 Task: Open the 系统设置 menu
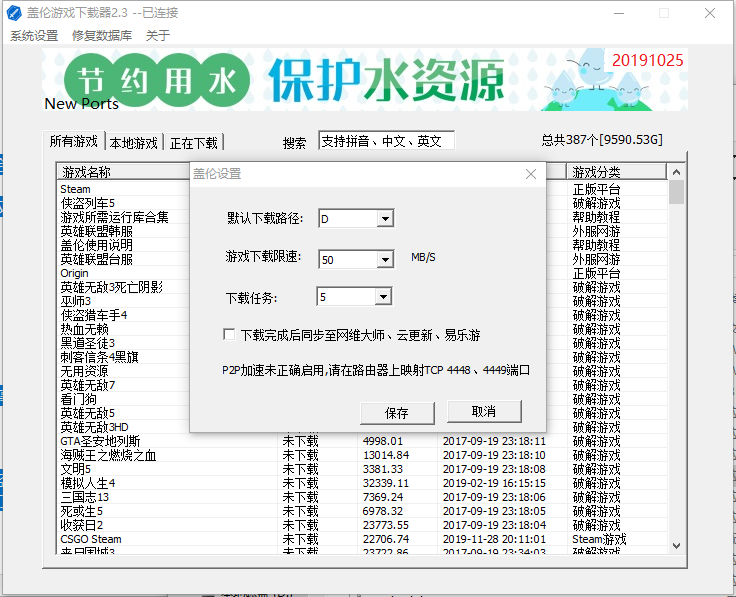click(x=34, y=36)
